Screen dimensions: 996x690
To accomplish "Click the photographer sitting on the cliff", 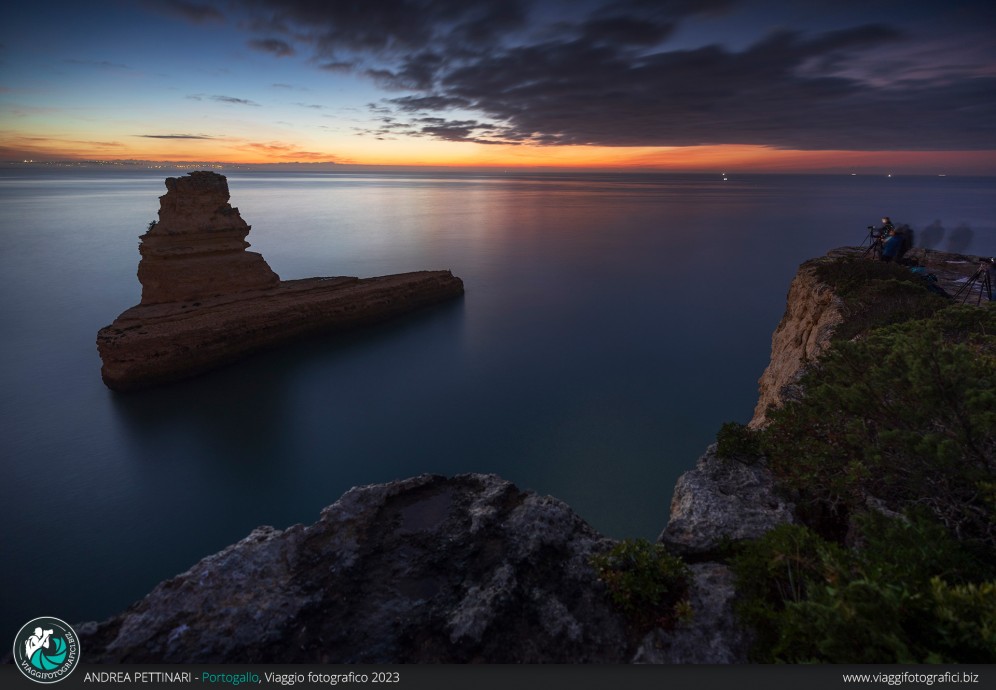I will click(888, 240).
